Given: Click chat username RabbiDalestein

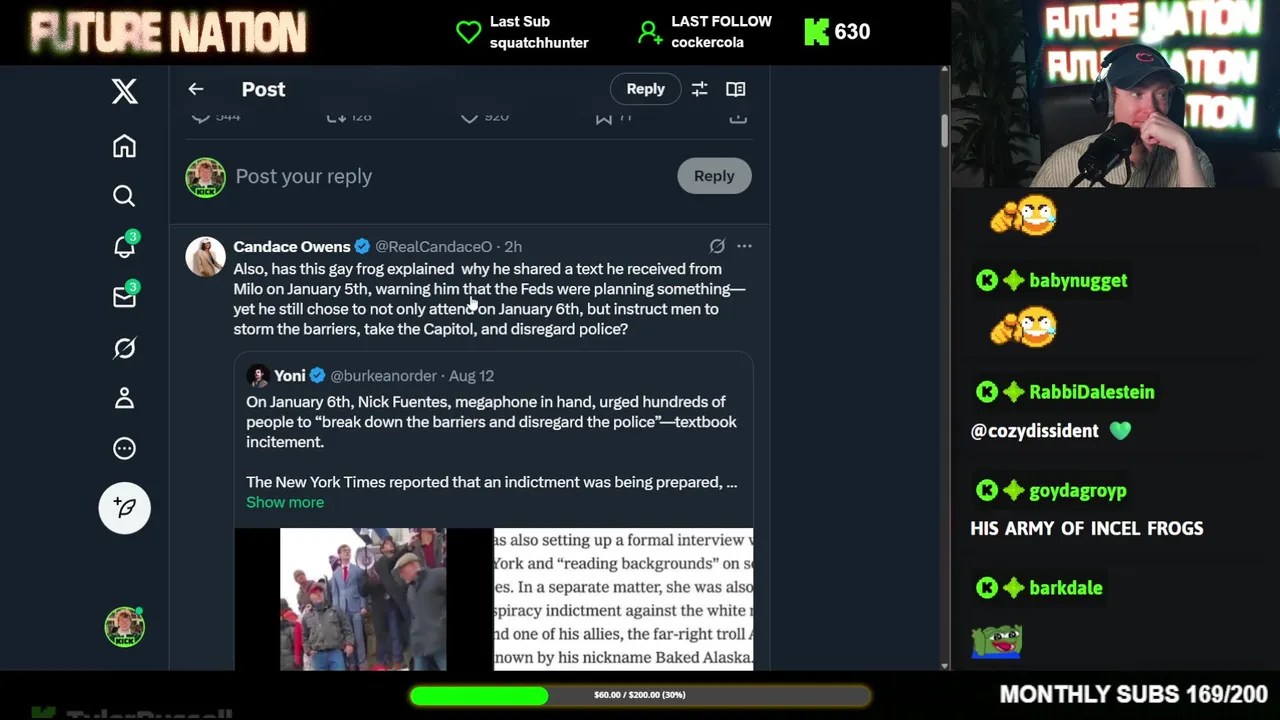Looking at the screenshot, I should (1092, 392).
